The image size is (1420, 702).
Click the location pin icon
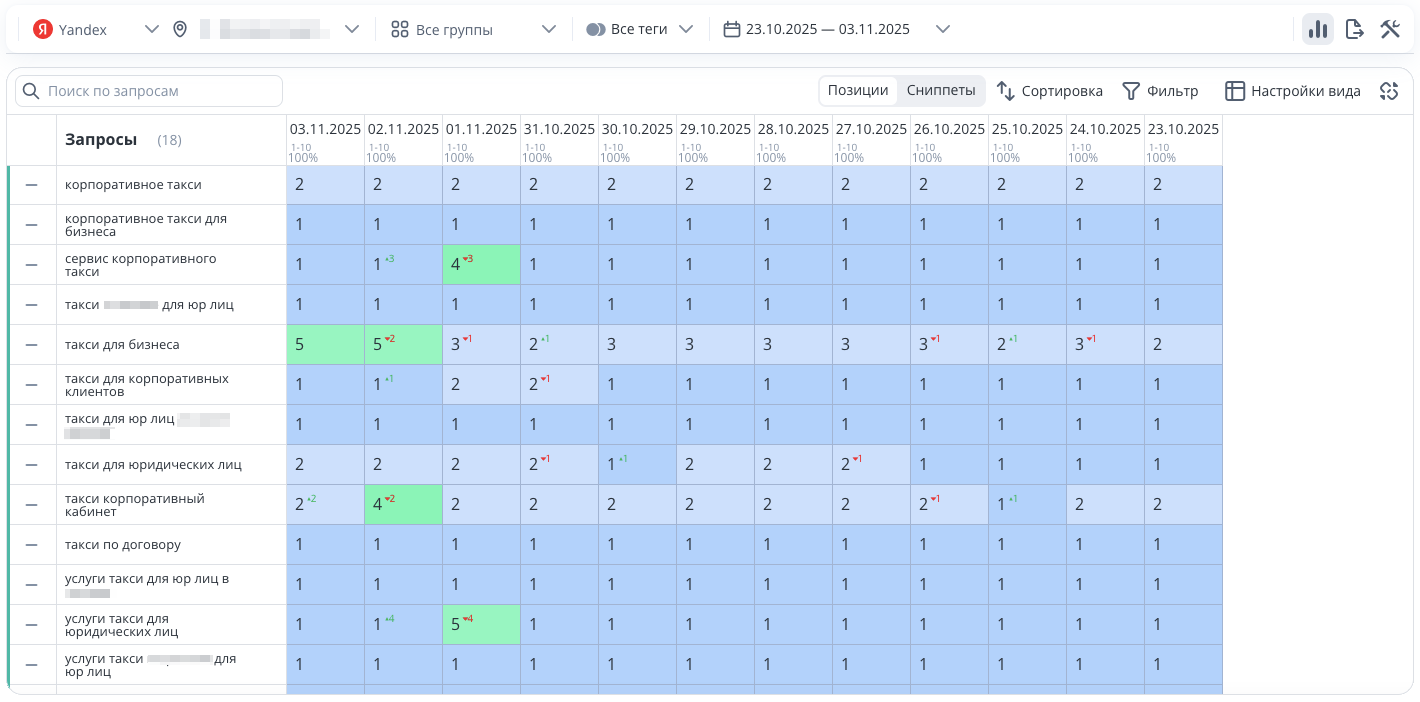[180, 29]
